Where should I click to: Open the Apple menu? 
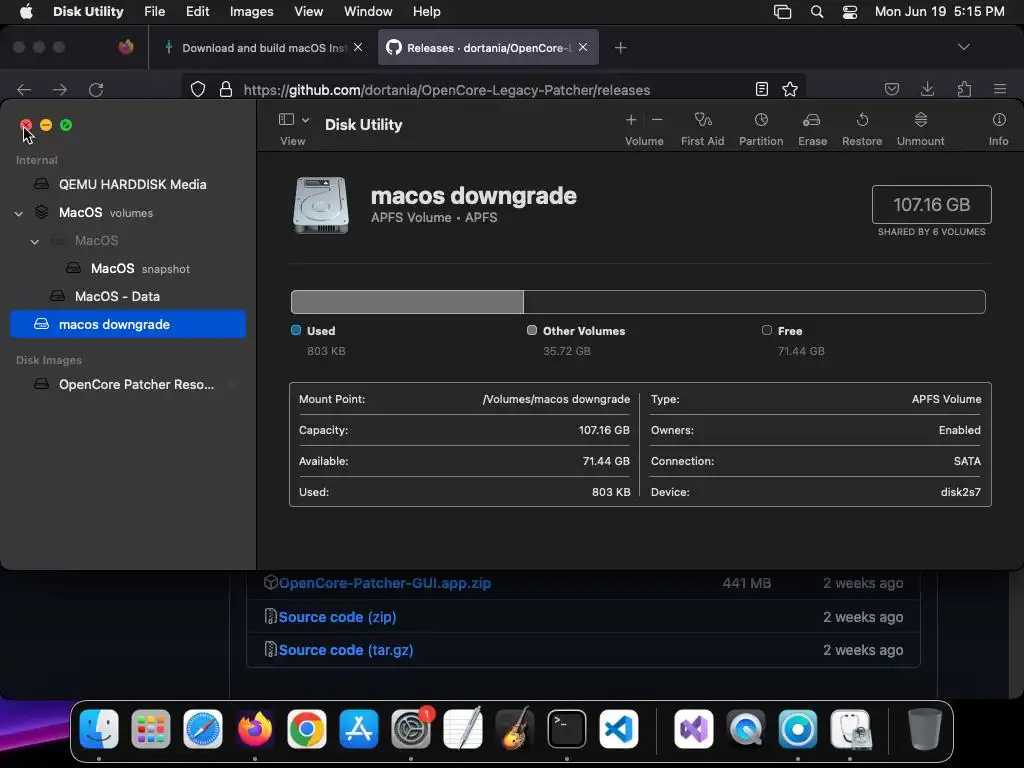tap(25, 12)
